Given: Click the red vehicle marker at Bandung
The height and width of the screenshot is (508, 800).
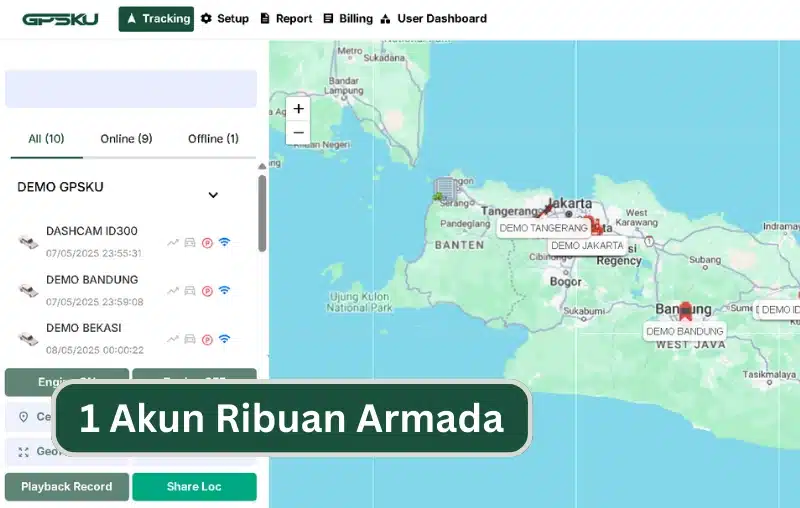Looking at the screenshot, I should pyautogui.click(x=685, y=311).
